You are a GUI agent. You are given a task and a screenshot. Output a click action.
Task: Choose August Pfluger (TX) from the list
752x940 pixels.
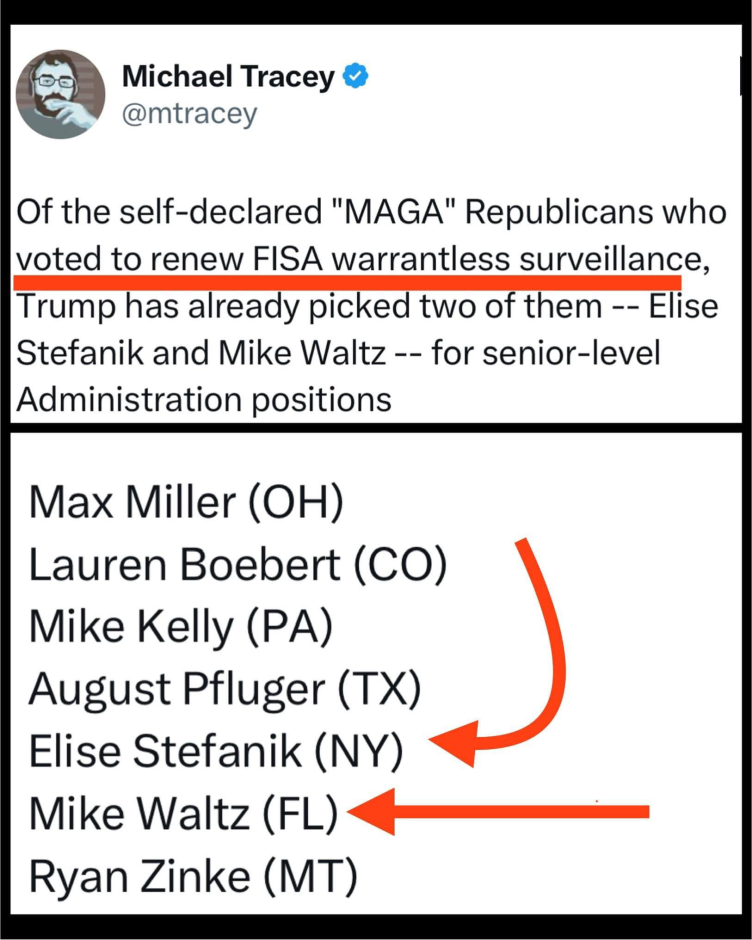(x=225, y=689)
